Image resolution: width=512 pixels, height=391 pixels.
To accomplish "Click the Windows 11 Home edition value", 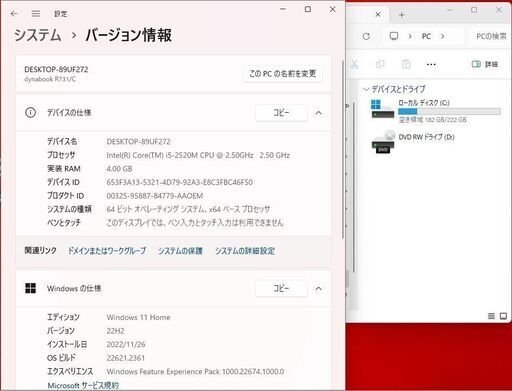I will click(138, 317).
